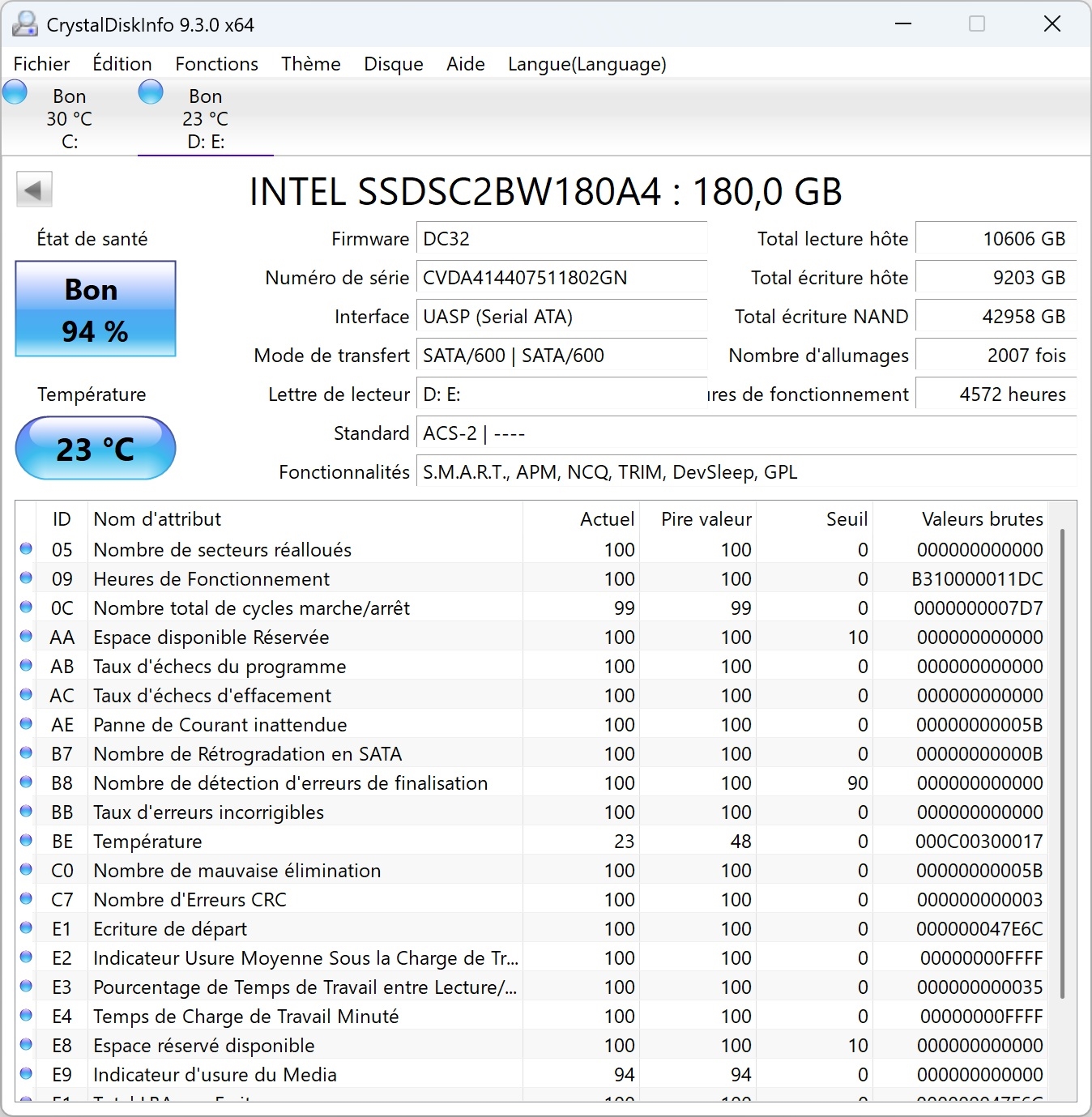Click status dot for attribute 09 row

[26, 578]
